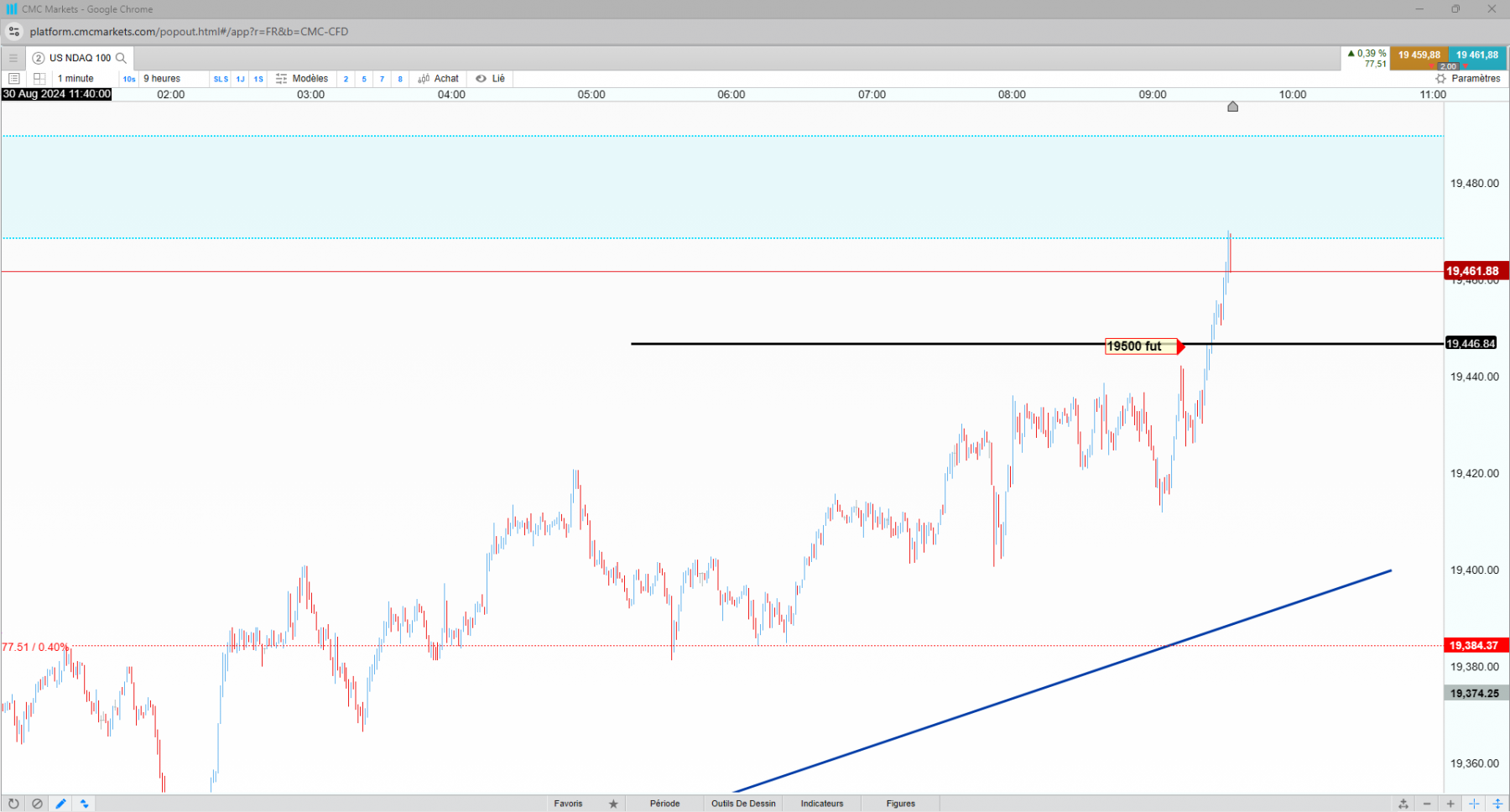The height and width of the screenshot is (812, 1510).
Task: Click the vertical expand blue arrows icon
Action: pyautogui.click(x=1497, y=804)
